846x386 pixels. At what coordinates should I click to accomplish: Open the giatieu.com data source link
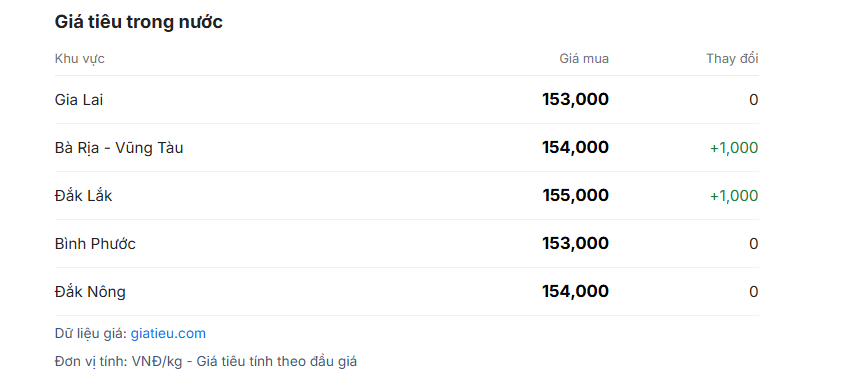coord(168,334)
